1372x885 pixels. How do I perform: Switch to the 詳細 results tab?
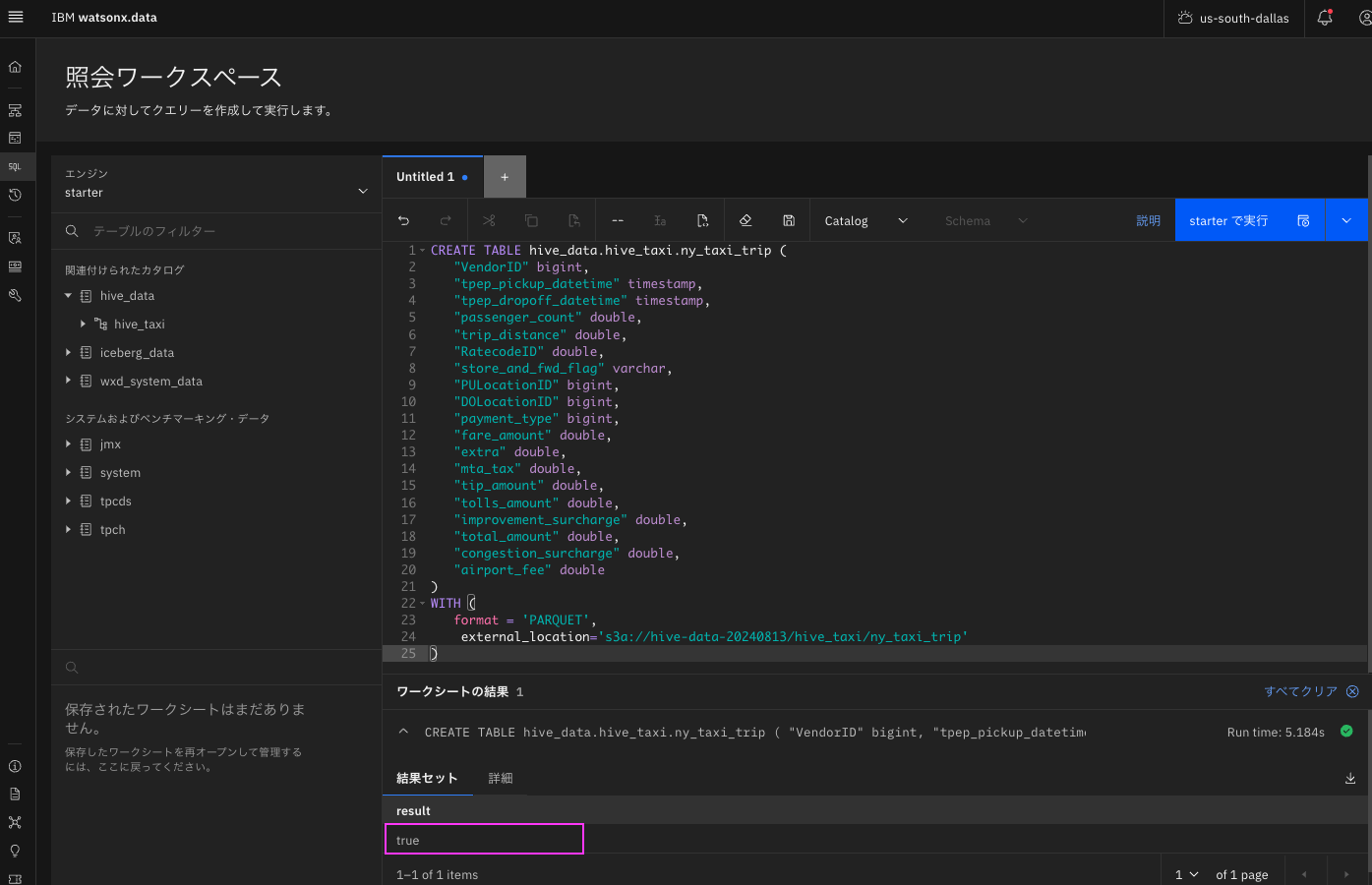(x=501, y=779)
